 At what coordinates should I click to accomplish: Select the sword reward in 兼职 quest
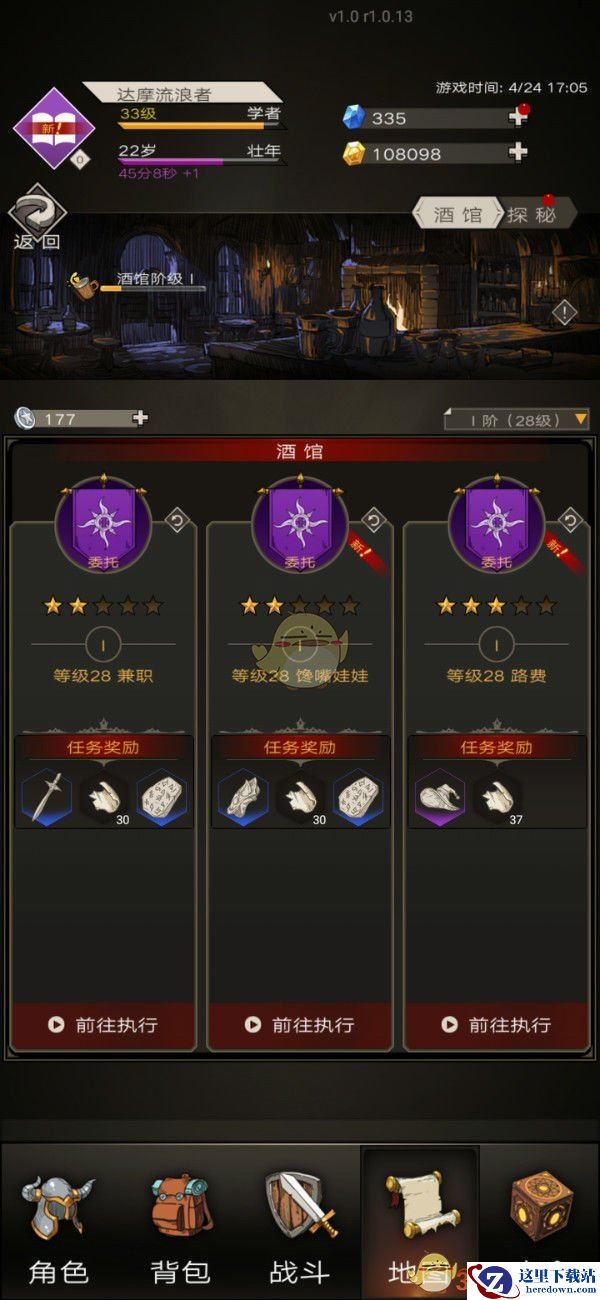pos(47,798)
